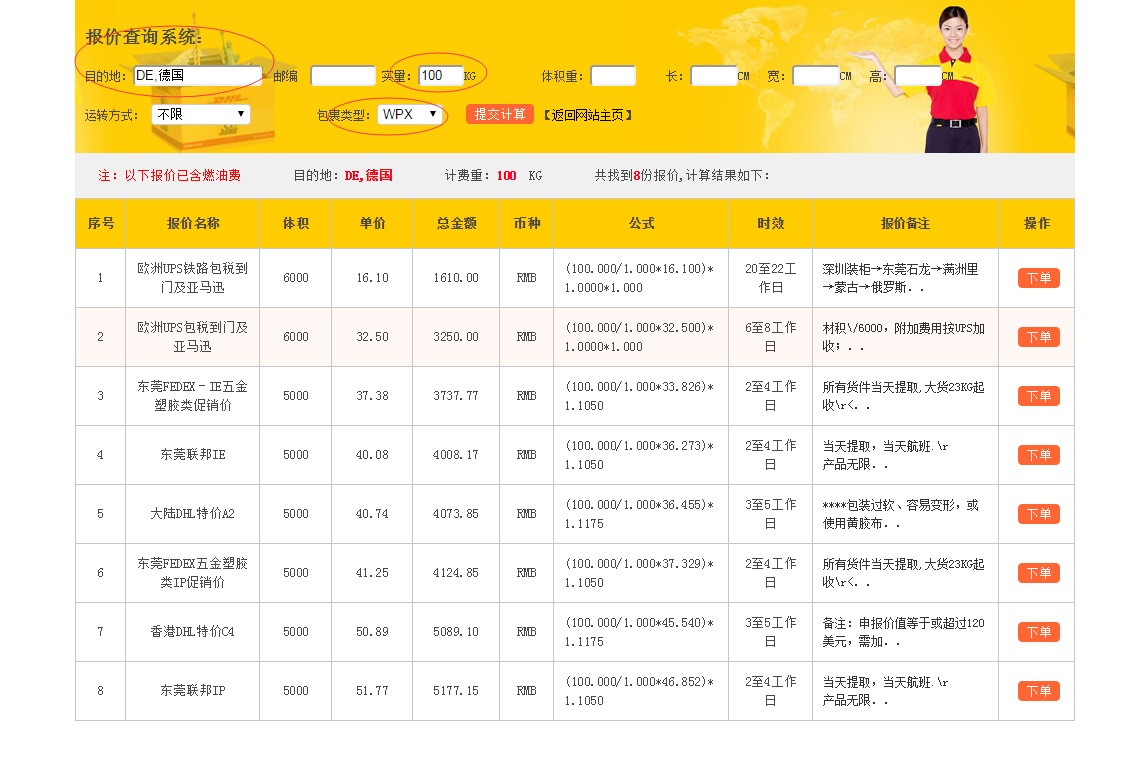Click the note starting 备注：申报价值等于或超过120
The image size is (1124, 772).
tap(903, 632)
